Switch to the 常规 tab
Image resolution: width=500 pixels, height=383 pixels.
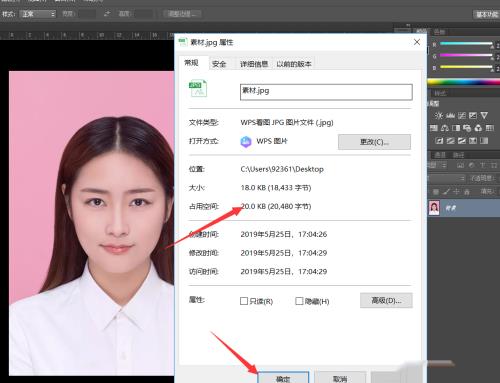tap(191, 63)
